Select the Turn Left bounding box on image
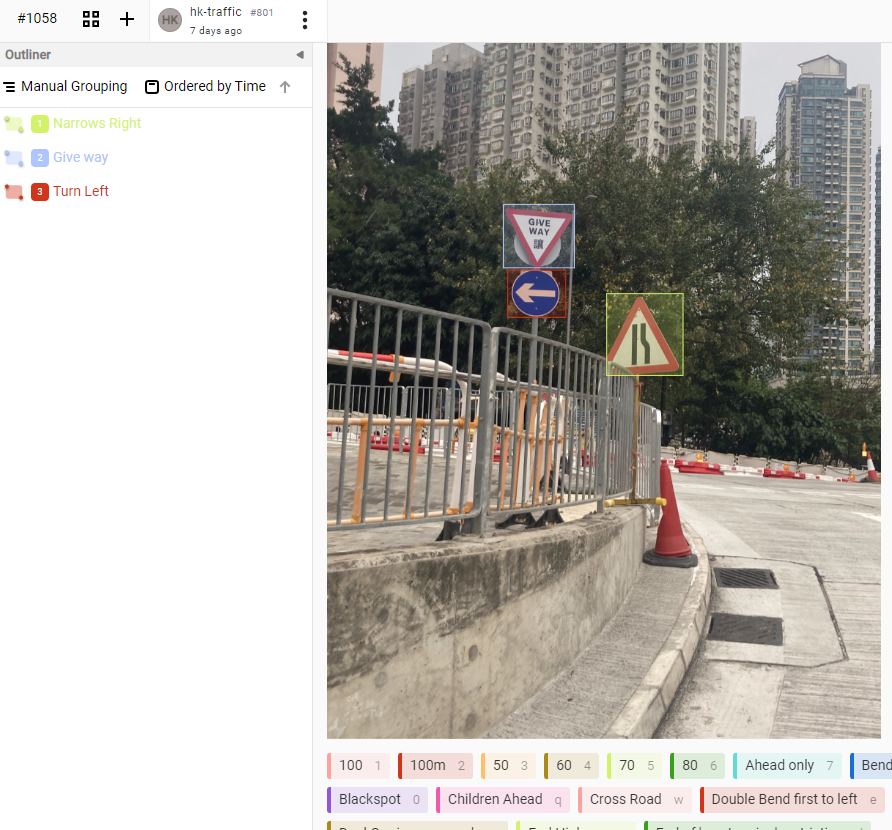Image resolution: width=892 pixels, height=830 pixels. (536, 294)
